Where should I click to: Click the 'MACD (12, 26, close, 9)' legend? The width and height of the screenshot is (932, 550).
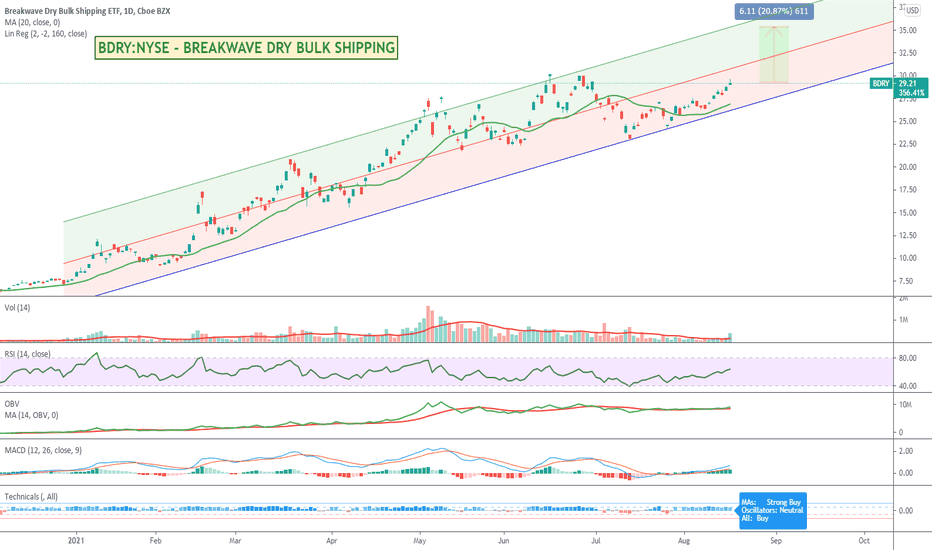pyautogui.click(x=43, y=450)
